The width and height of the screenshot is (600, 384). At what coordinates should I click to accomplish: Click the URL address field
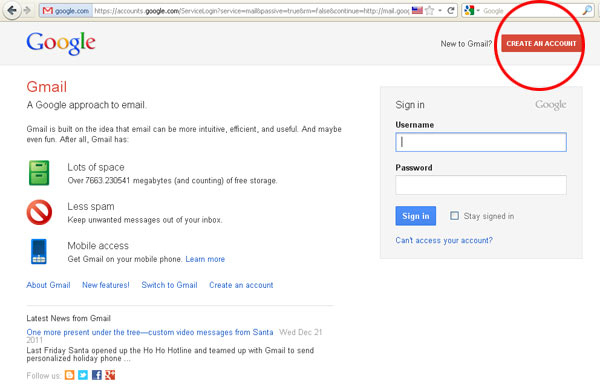[x=251, y=11]
